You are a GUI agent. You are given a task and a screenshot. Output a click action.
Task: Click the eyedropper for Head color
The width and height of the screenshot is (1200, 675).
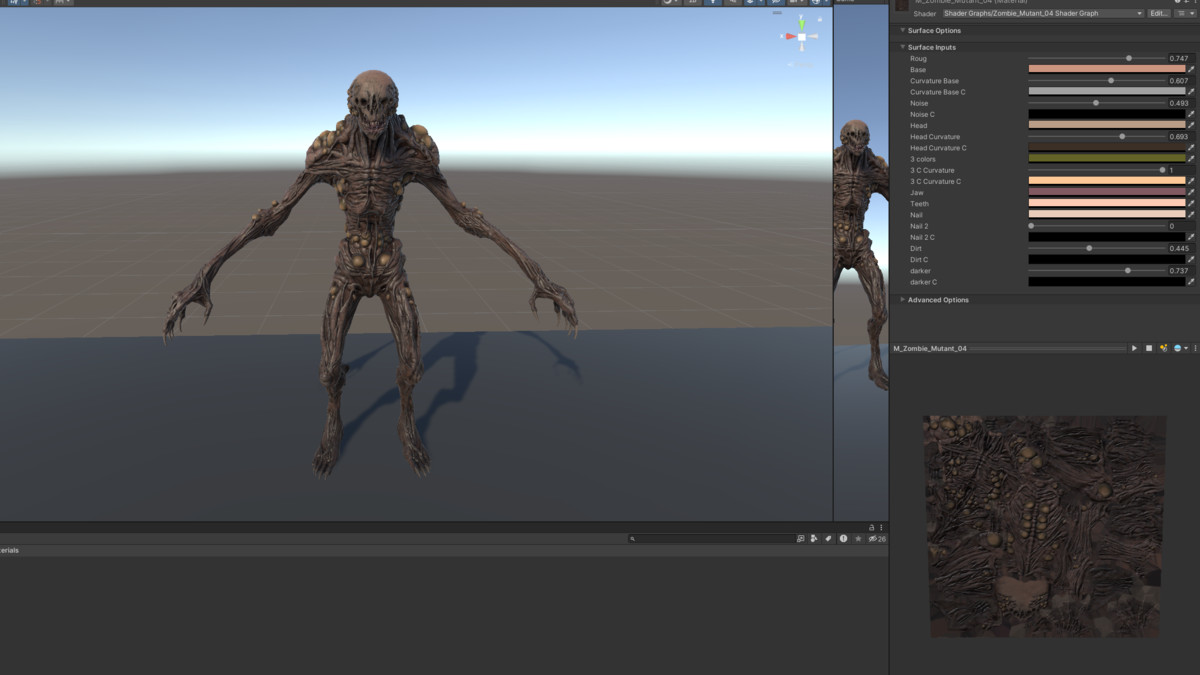(1191, 126)
